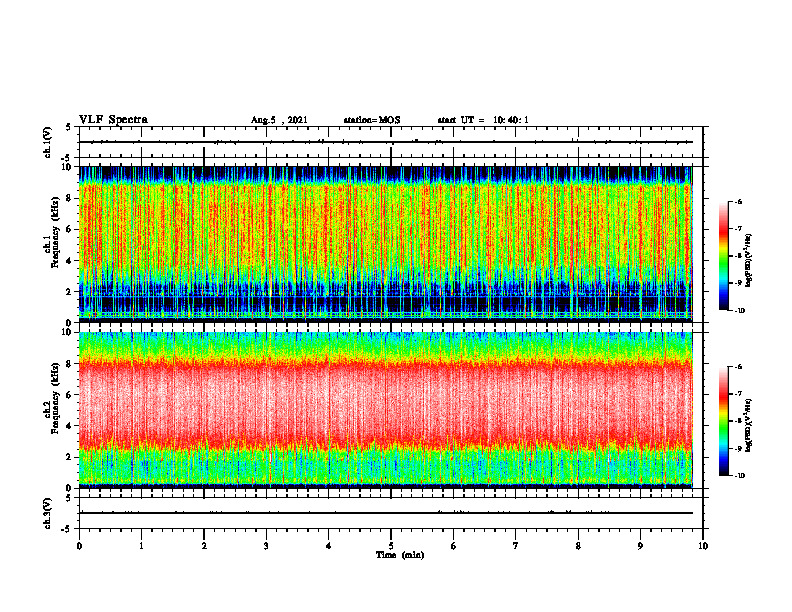Click the "ch.3(V)" waveform axis label

[x=47, y=513]
